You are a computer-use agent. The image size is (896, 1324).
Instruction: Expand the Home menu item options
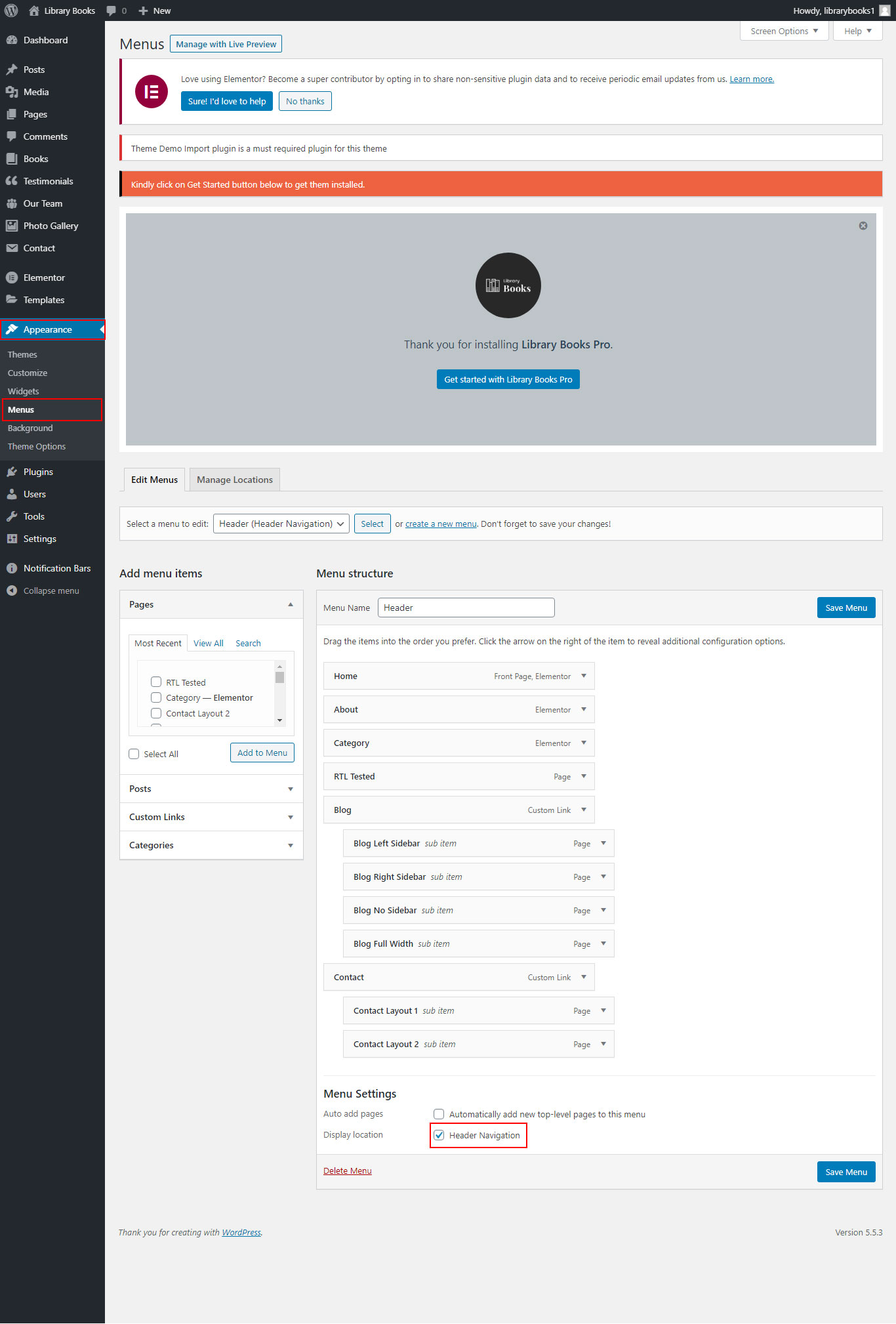(x=584, y=676)
